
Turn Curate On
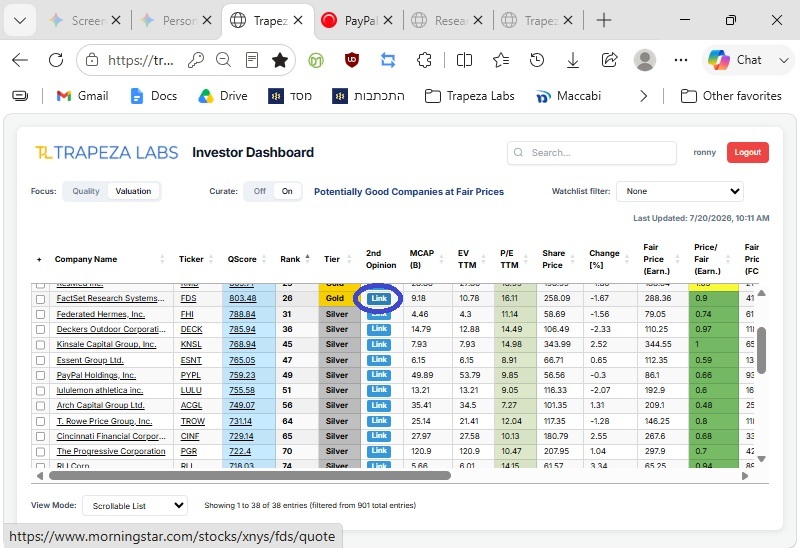point(287,191)
